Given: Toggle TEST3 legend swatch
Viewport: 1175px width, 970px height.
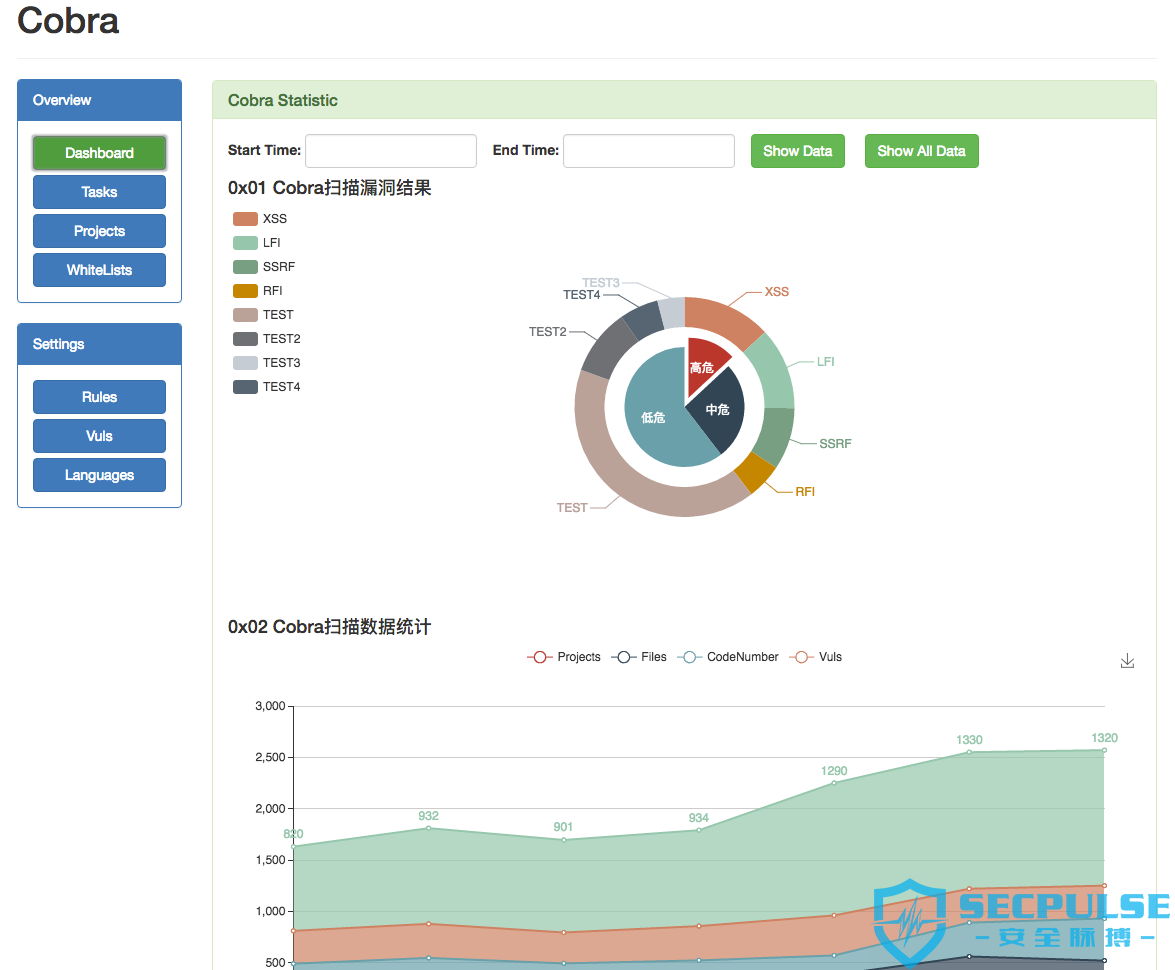Looking at the screenshot, I should pyautogui.click(x=245, y=363).
